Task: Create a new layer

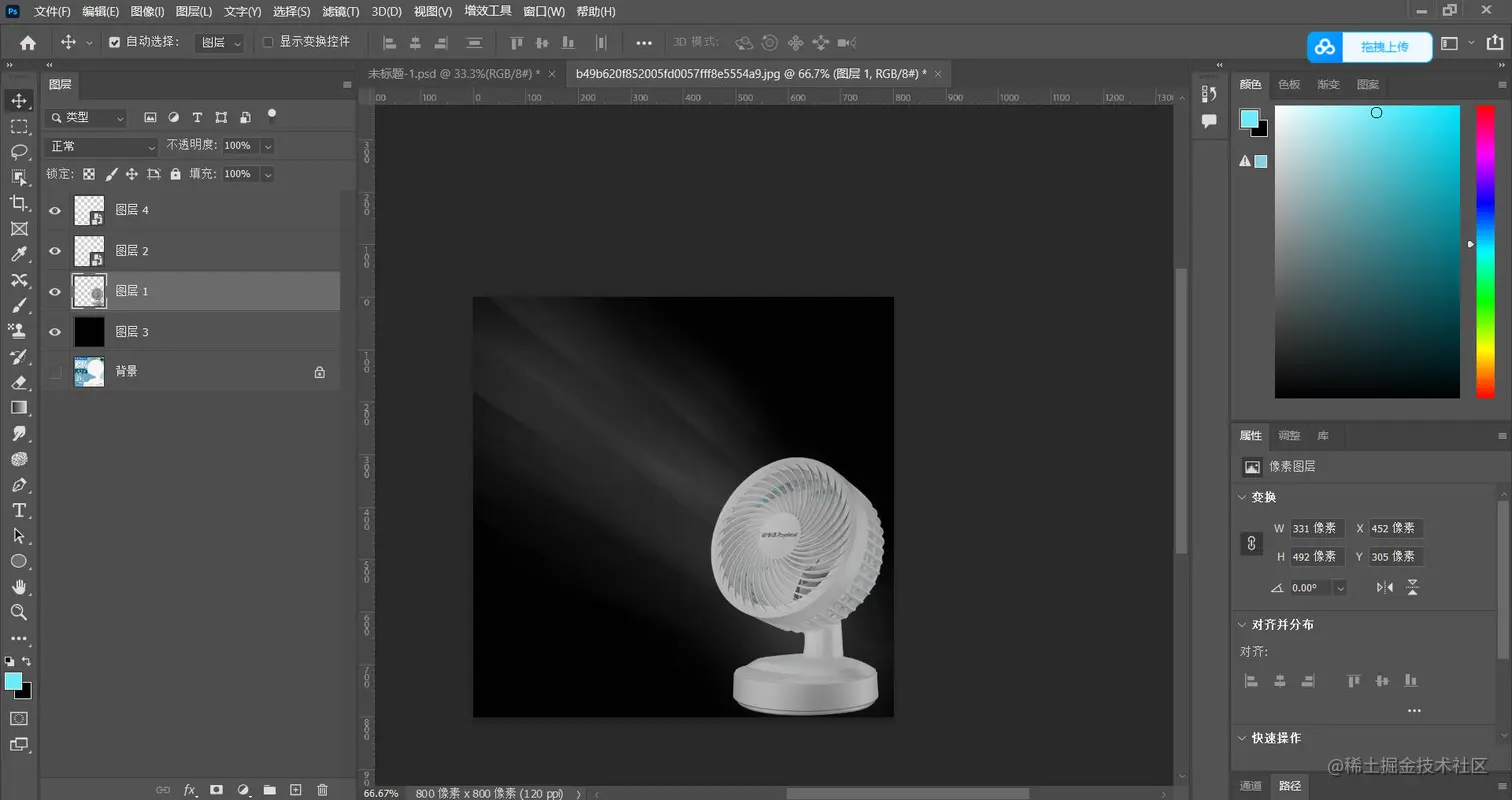Action: pyautogui.click(x=295, y=789)
